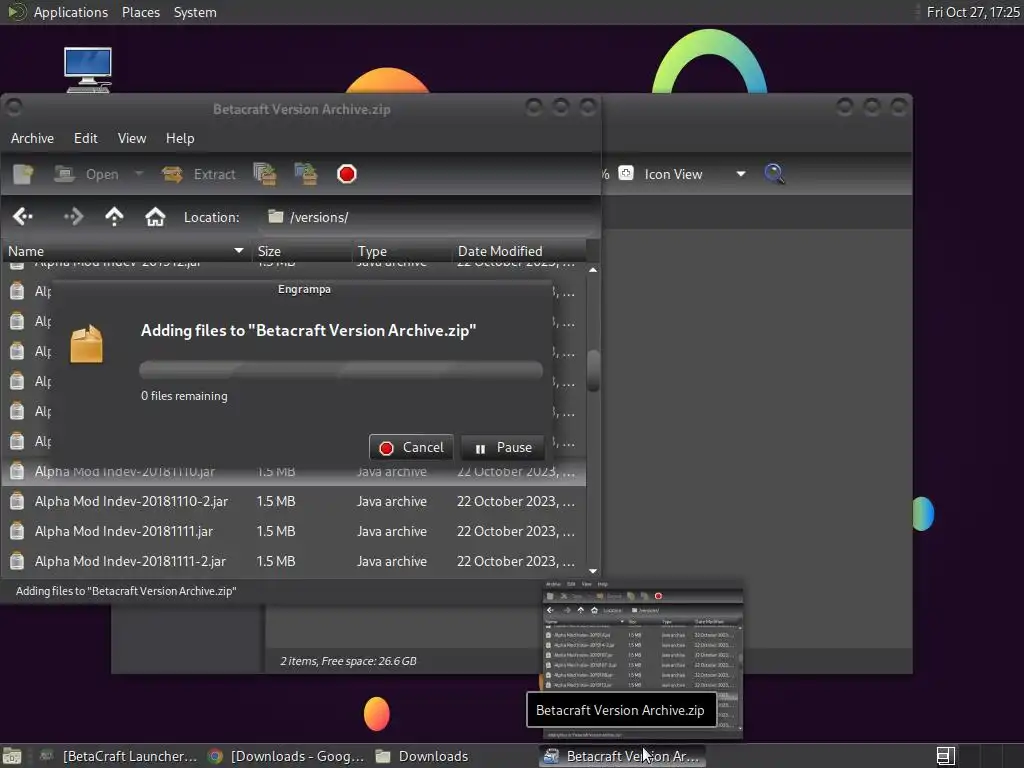1024x768 pixels.
Task: Pause the adding files operation
Action: [503, 447]
